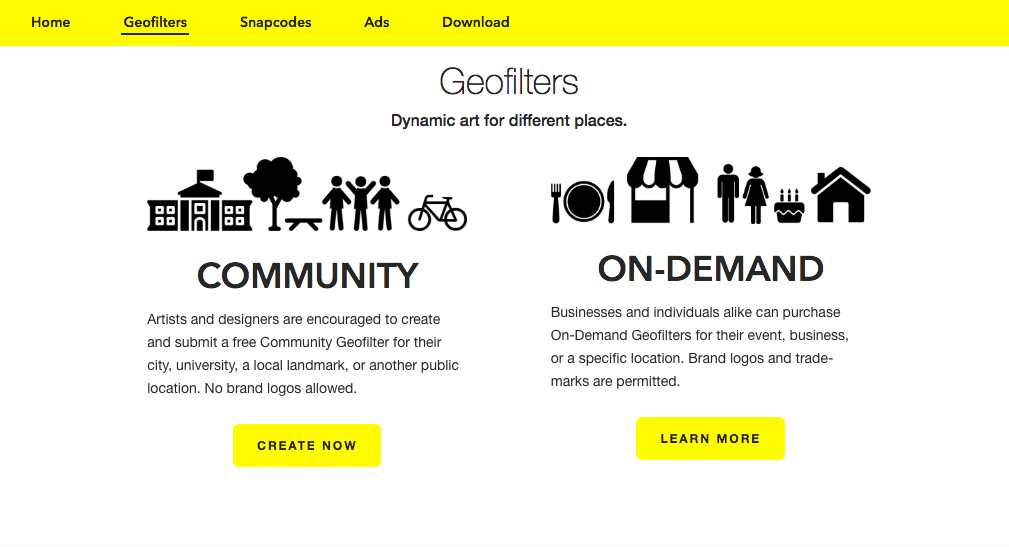The width and height of the screenshot is (1009, 547).
Task: Click the three cheering people icon
Action: 360,203
